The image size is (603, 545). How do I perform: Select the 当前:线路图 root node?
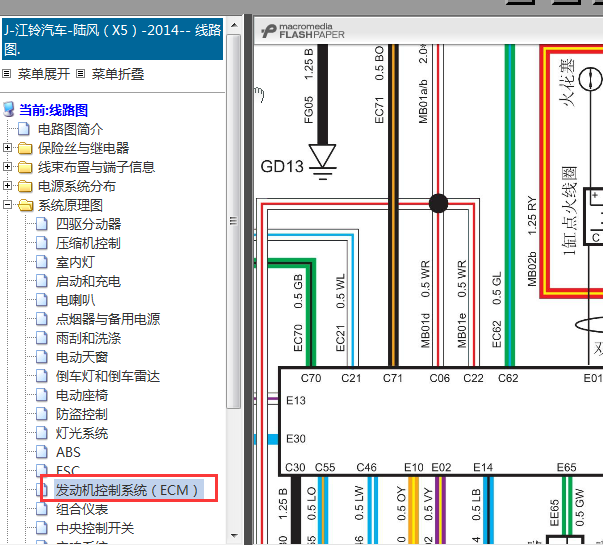click(x=53, y=110)
